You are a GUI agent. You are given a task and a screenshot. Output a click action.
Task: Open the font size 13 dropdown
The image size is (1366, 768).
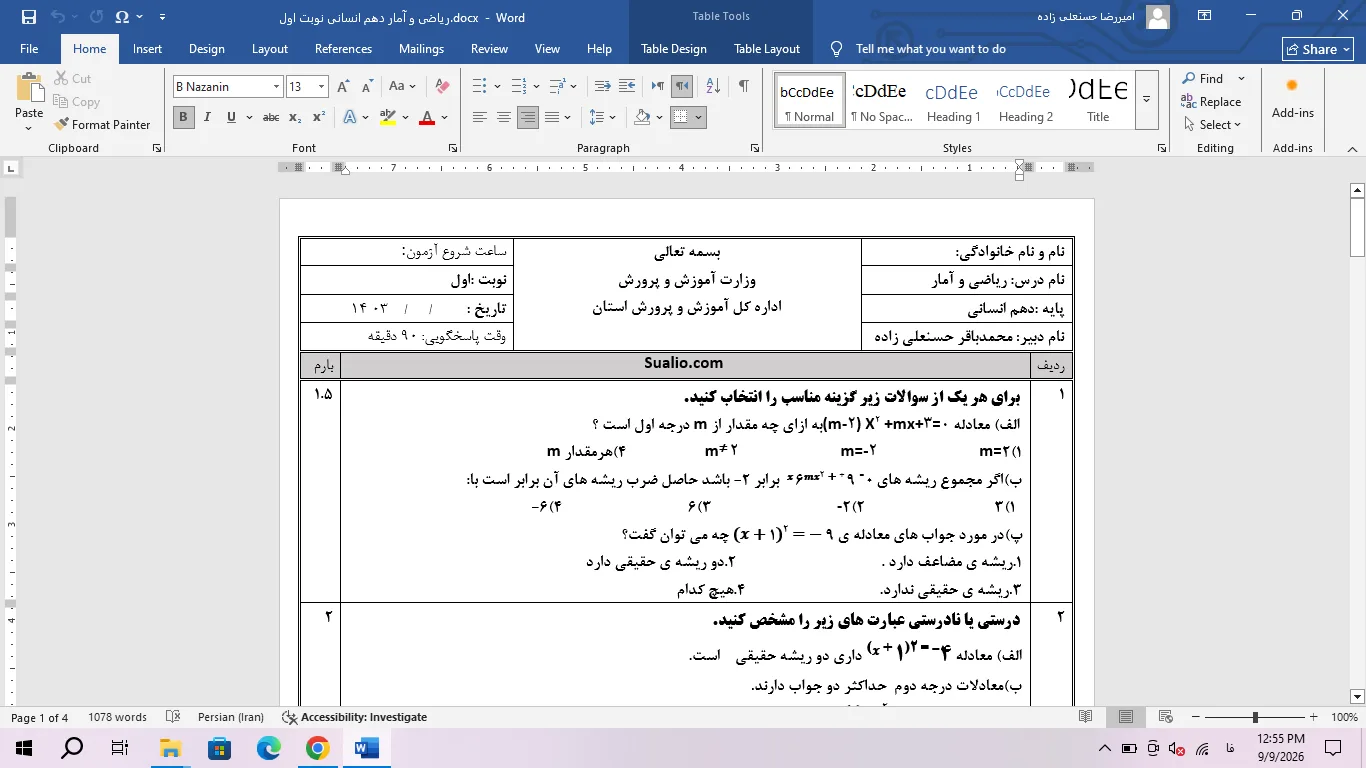(x=321, y=87)
